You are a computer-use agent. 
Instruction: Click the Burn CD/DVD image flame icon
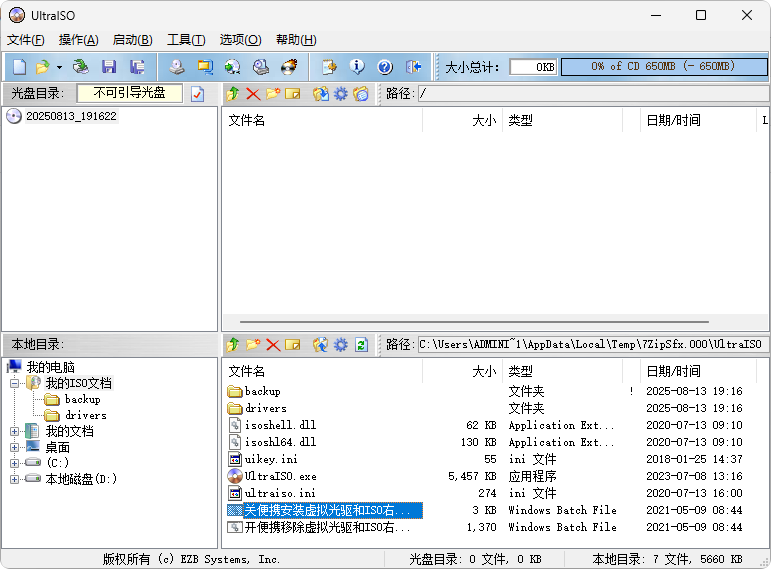pyautogui.click(x=289, y=67)
